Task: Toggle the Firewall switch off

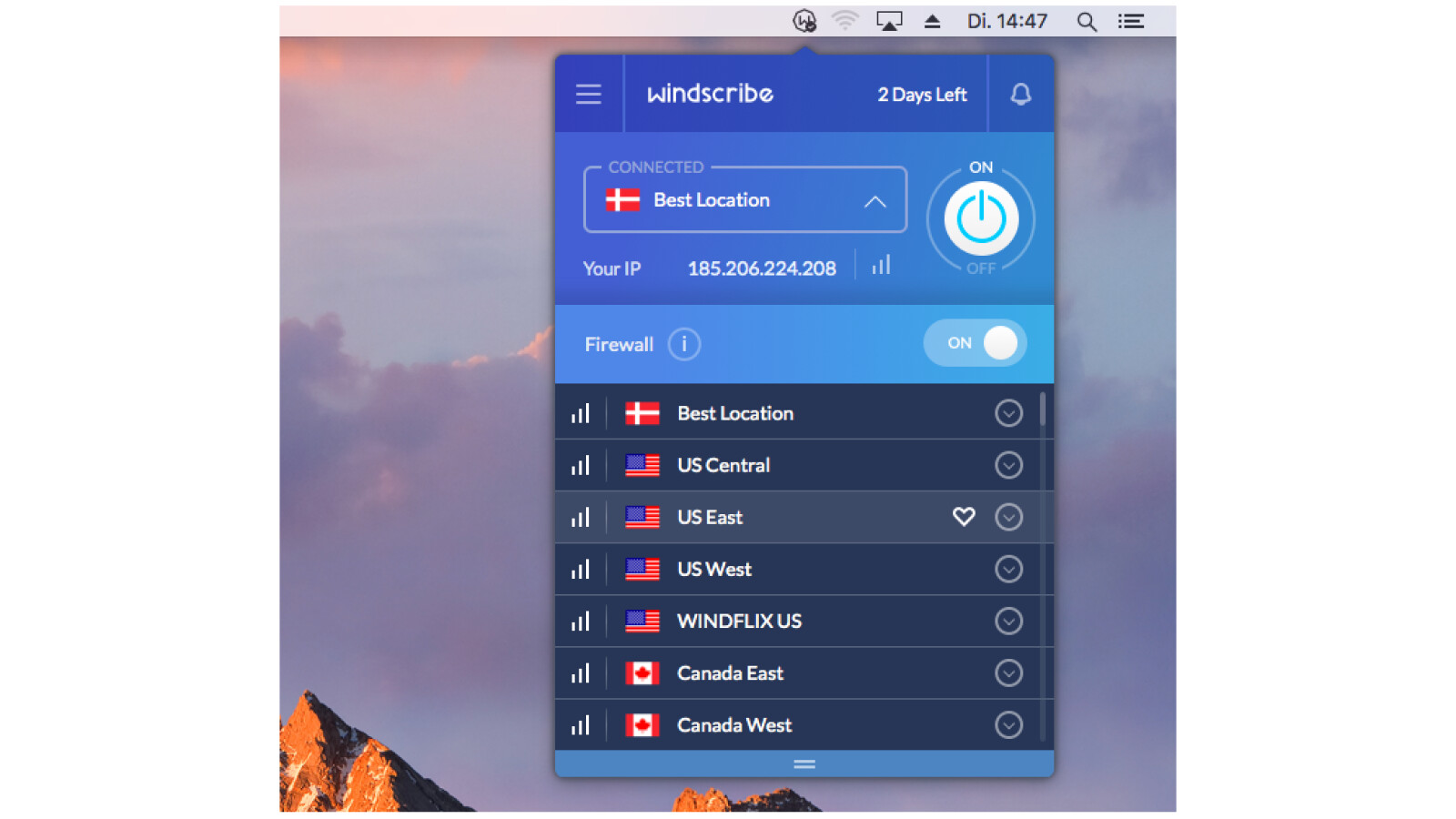Action: pos(976,343)
